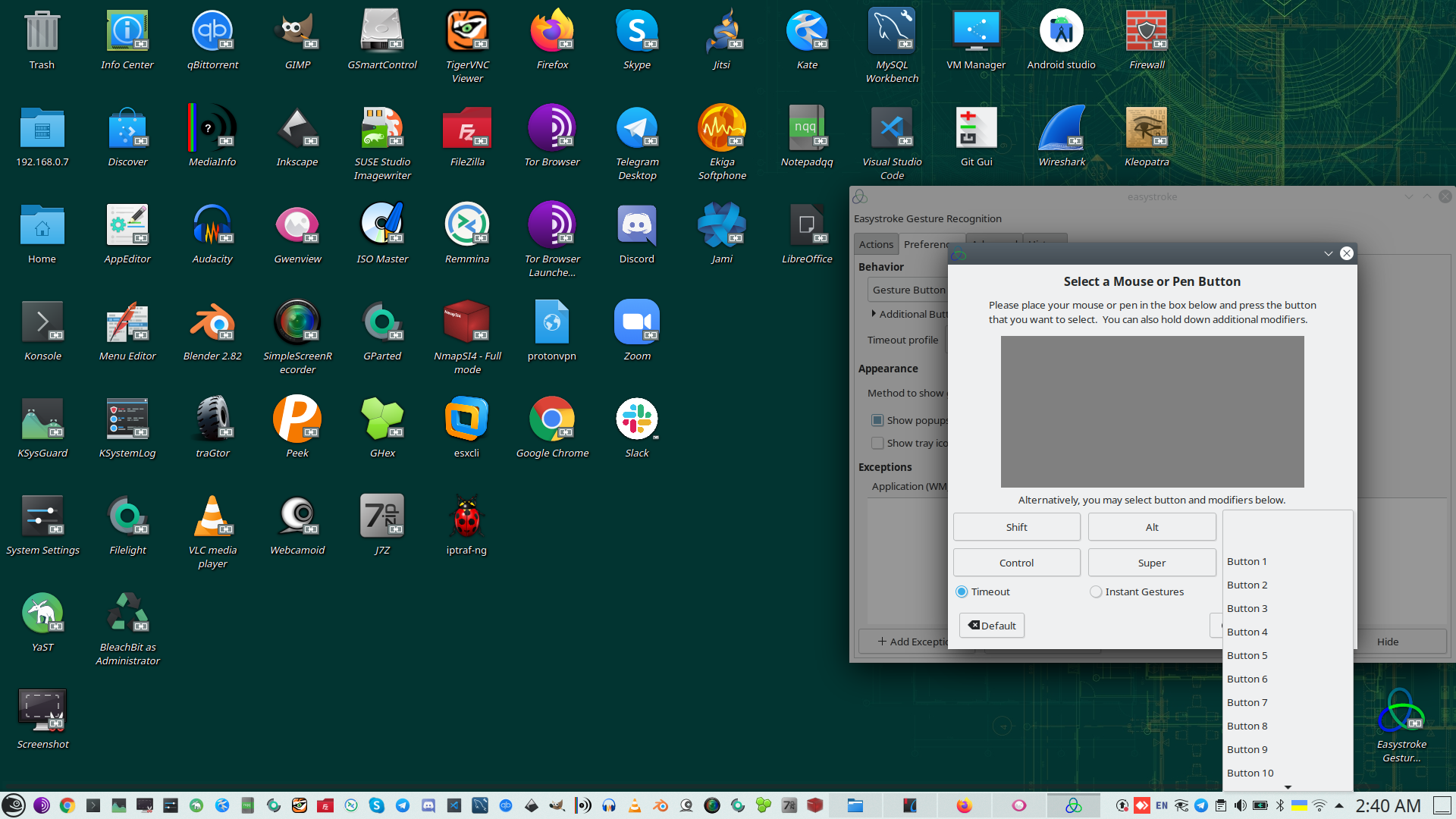Viewport: 1456px width, 819px height.
Task: Choose Button 3 in dropdown list
Action: (1247, 608)
